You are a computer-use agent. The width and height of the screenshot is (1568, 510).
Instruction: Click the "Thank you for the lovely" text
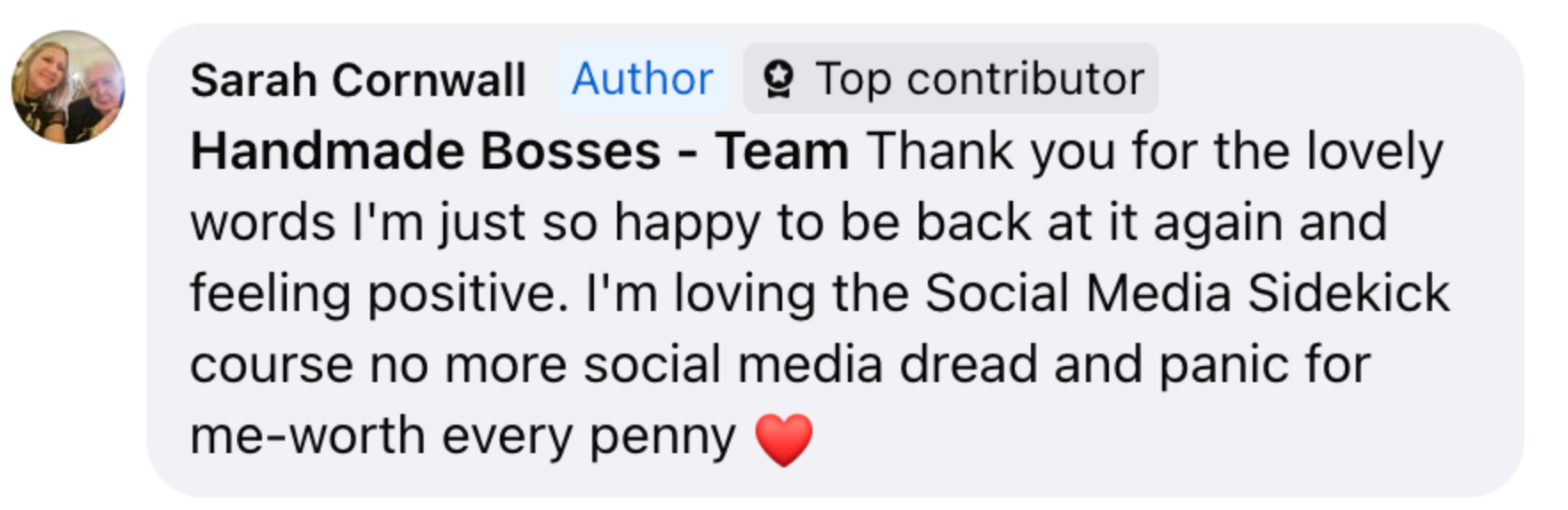point(1155,151)
